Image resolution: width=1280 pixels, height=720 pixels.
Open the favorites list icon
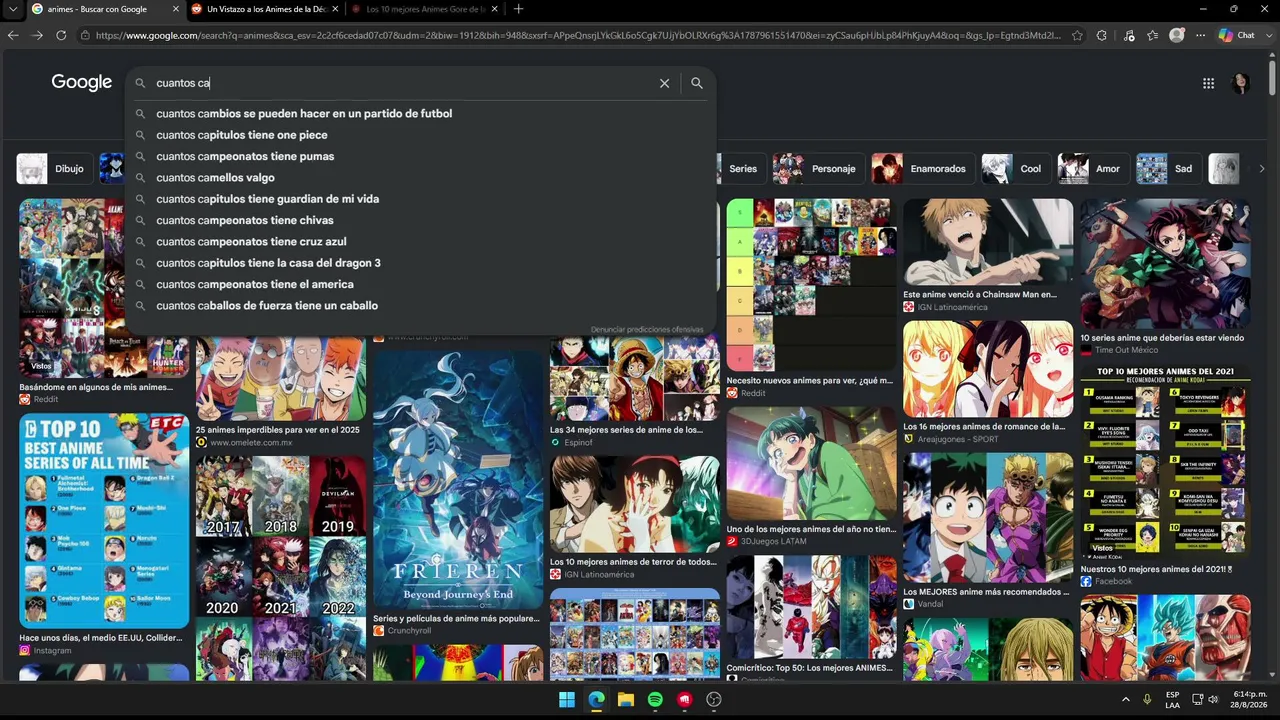click(1153, 35)
